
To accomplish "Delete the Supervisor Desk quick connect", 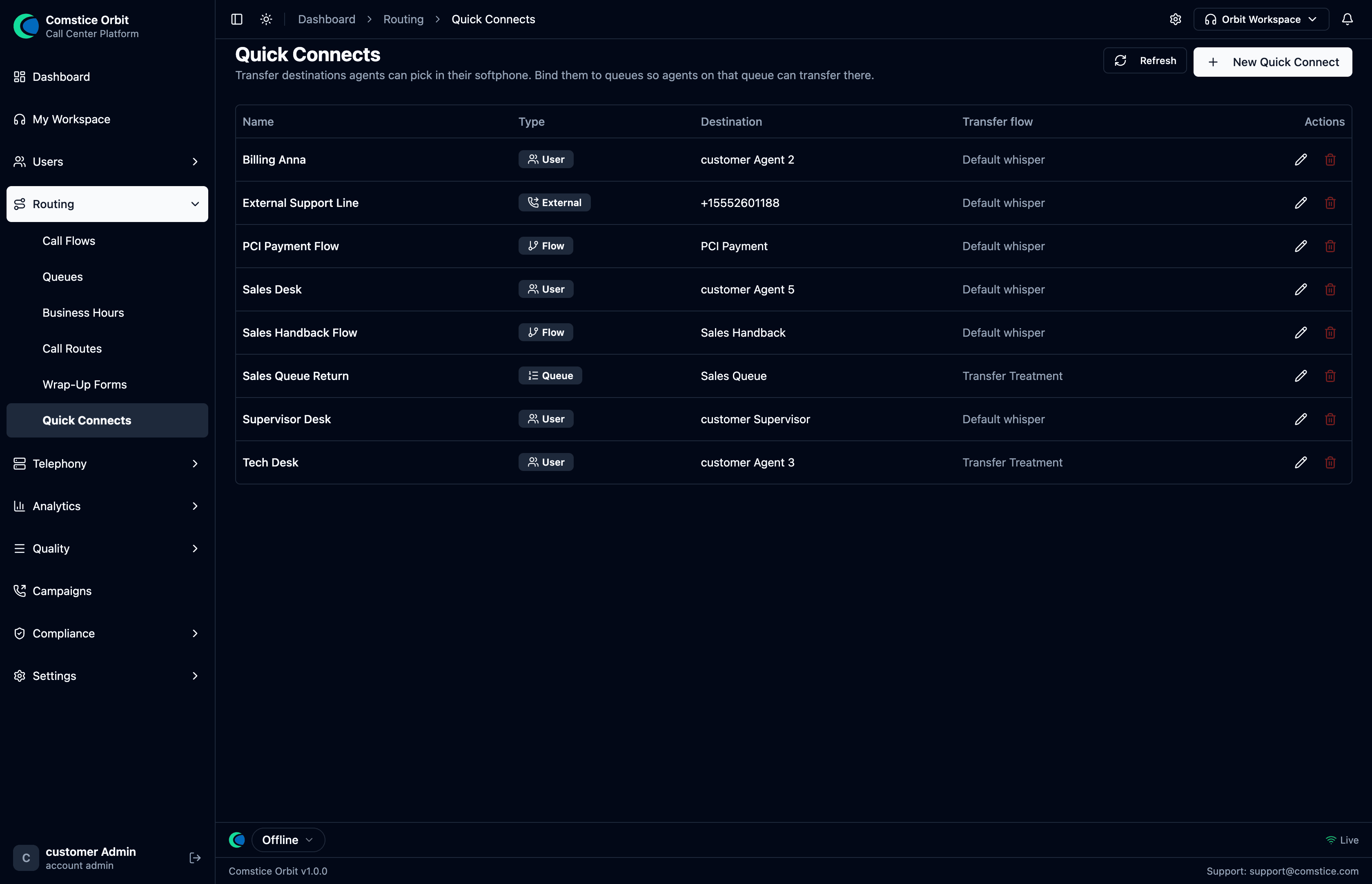I will click(x=1330, y=419).
